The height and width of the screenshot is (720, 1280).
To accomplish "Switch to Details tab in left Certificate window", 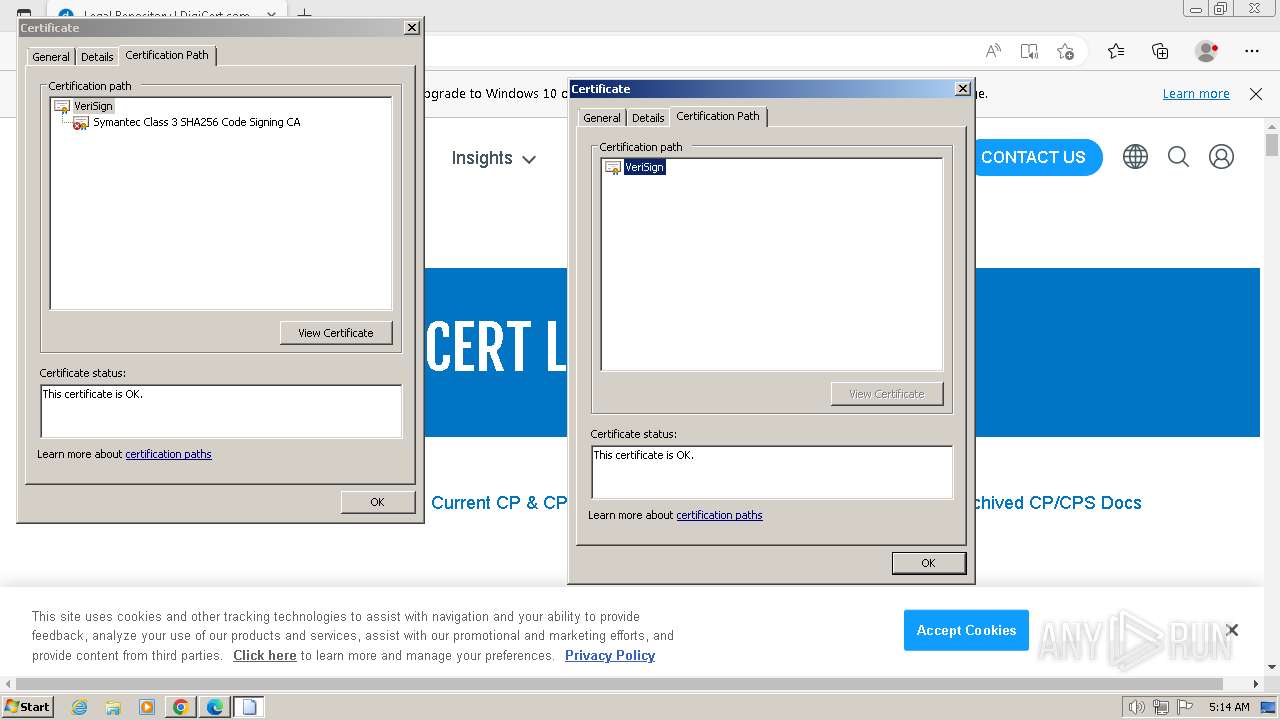I will (97, 57).
